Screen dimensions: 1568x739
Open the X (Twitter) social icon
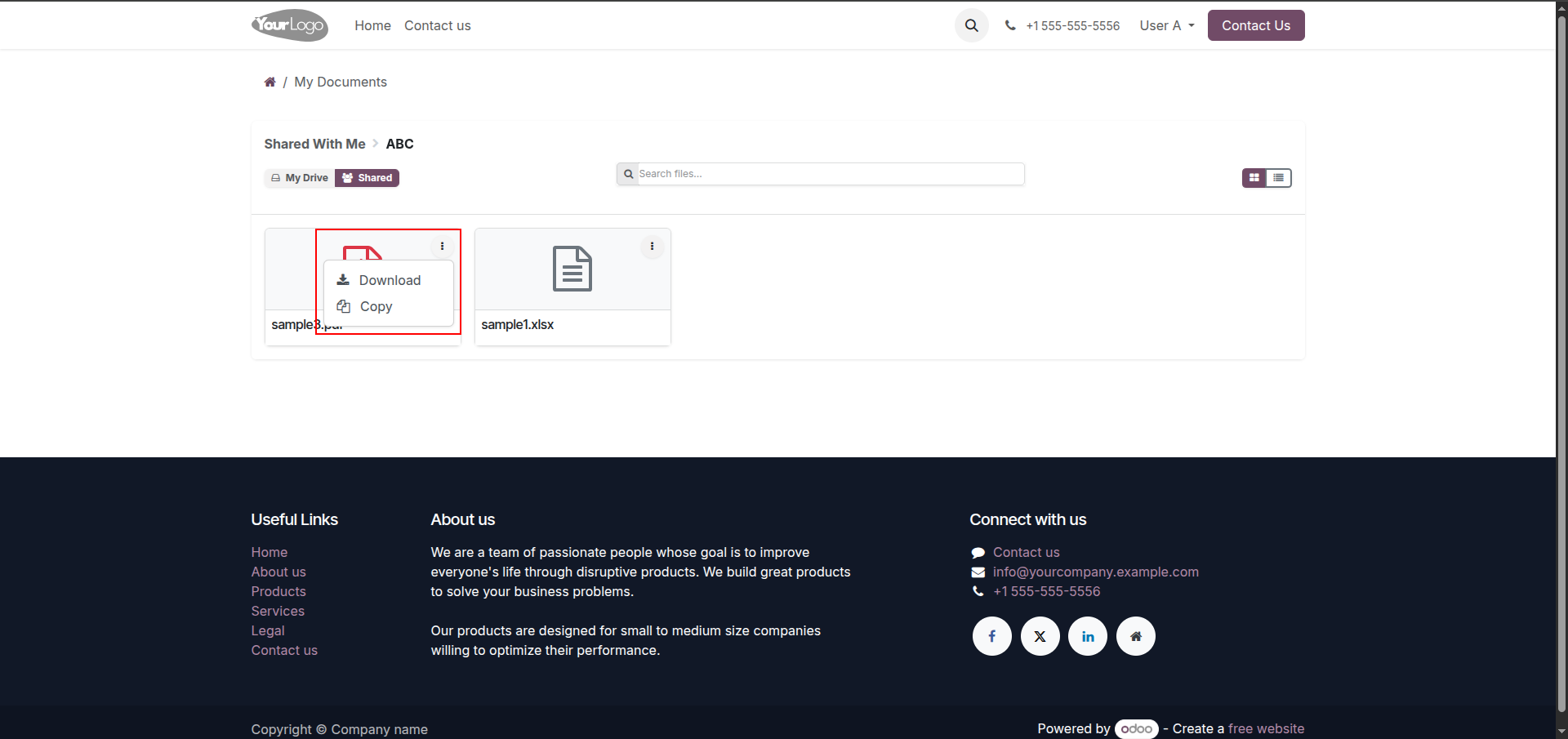1040,636
